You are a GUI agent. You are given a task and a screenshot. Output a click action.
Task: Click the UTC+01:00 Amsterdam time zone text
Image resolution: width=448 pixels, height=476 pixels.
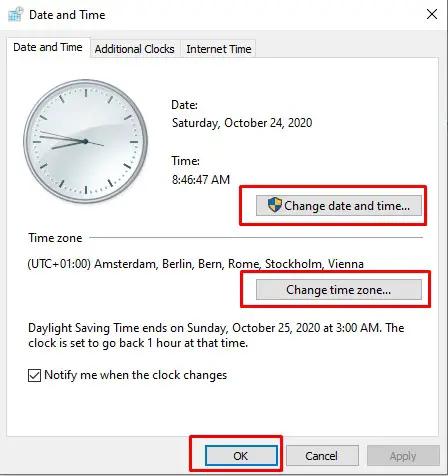coord(195,264)
